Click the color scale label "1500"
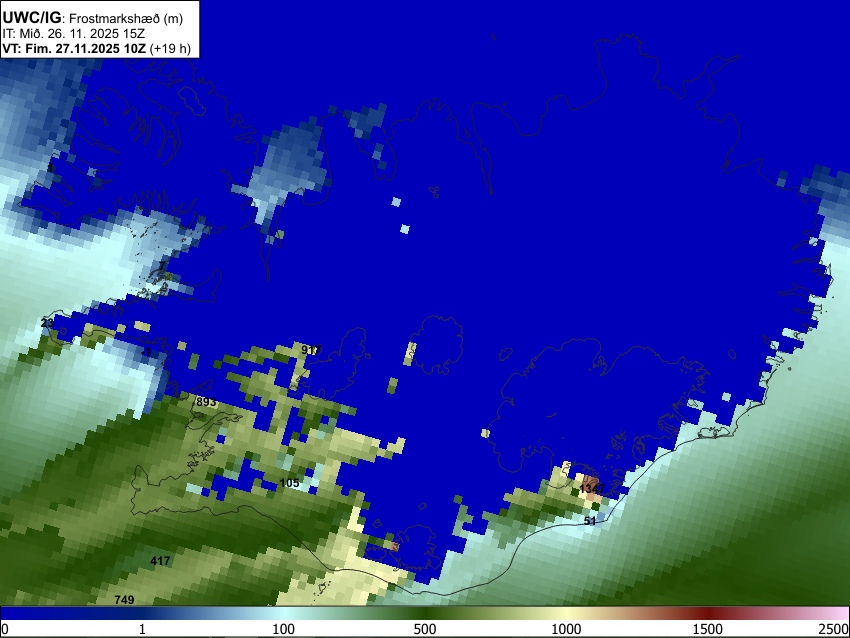The width and height of the screenshot is (850, 638). click(708, 629)
